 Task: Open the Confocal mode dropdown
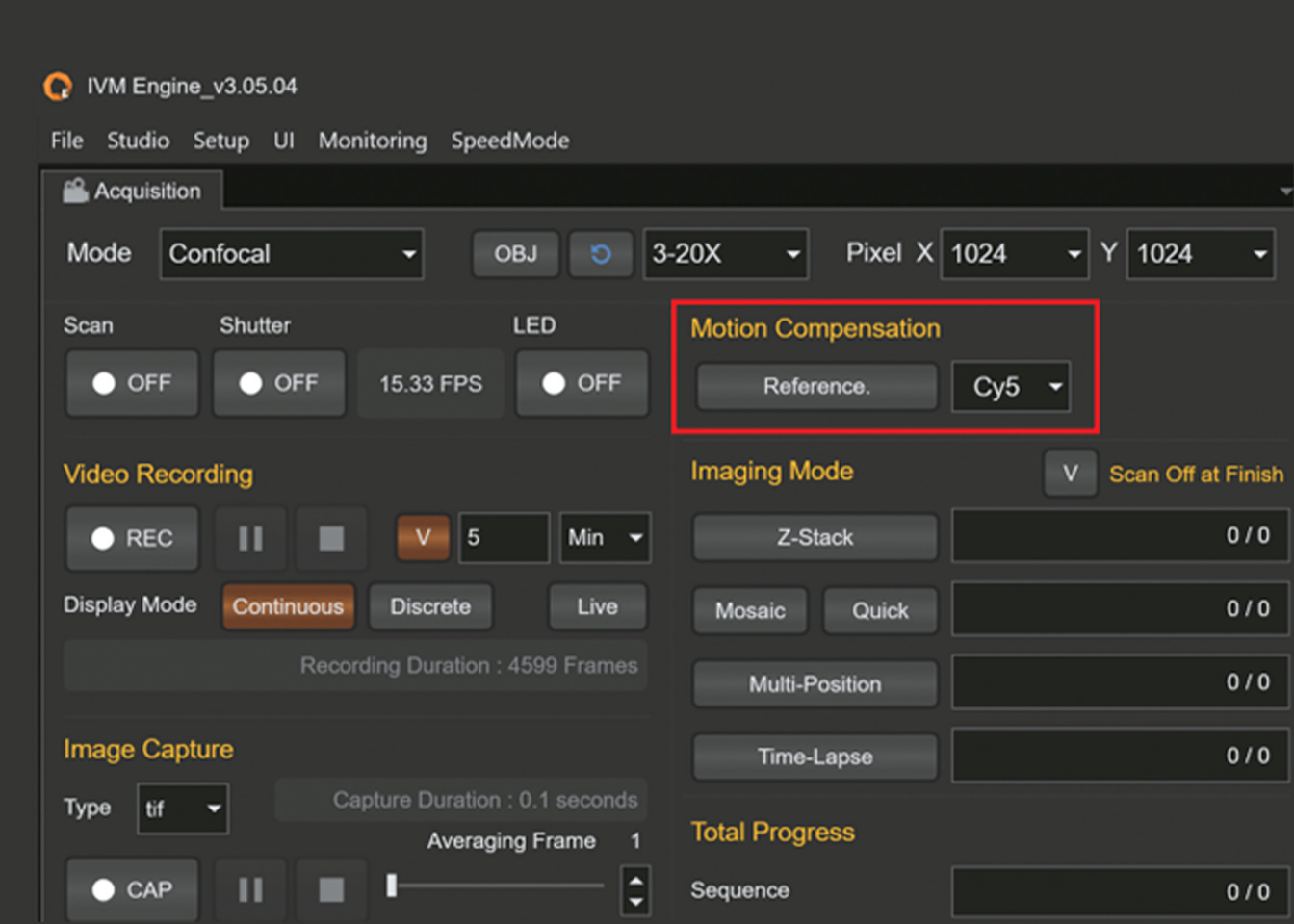coord(289,253)
